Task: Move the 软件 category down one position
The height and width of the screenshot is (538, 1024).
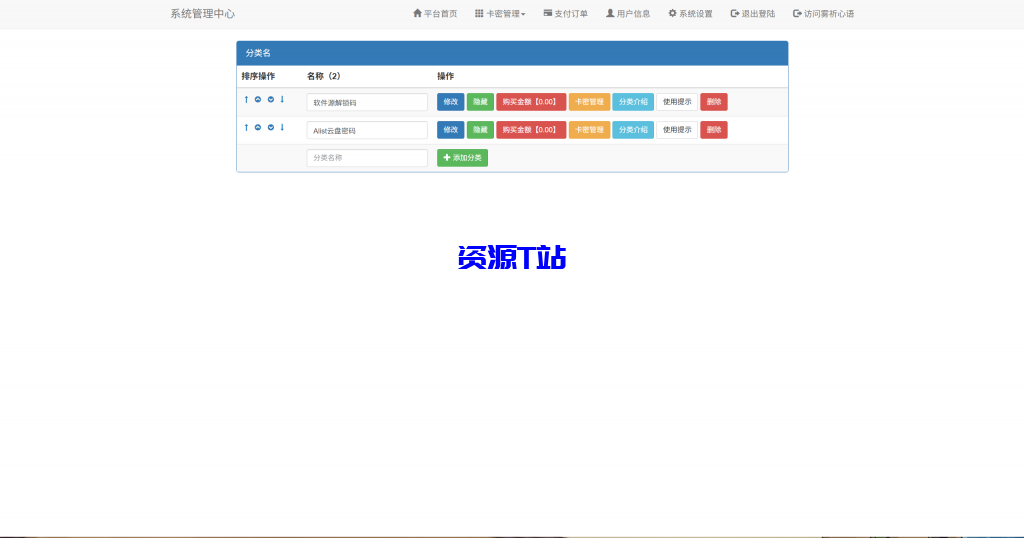Action: coord(270,99)
